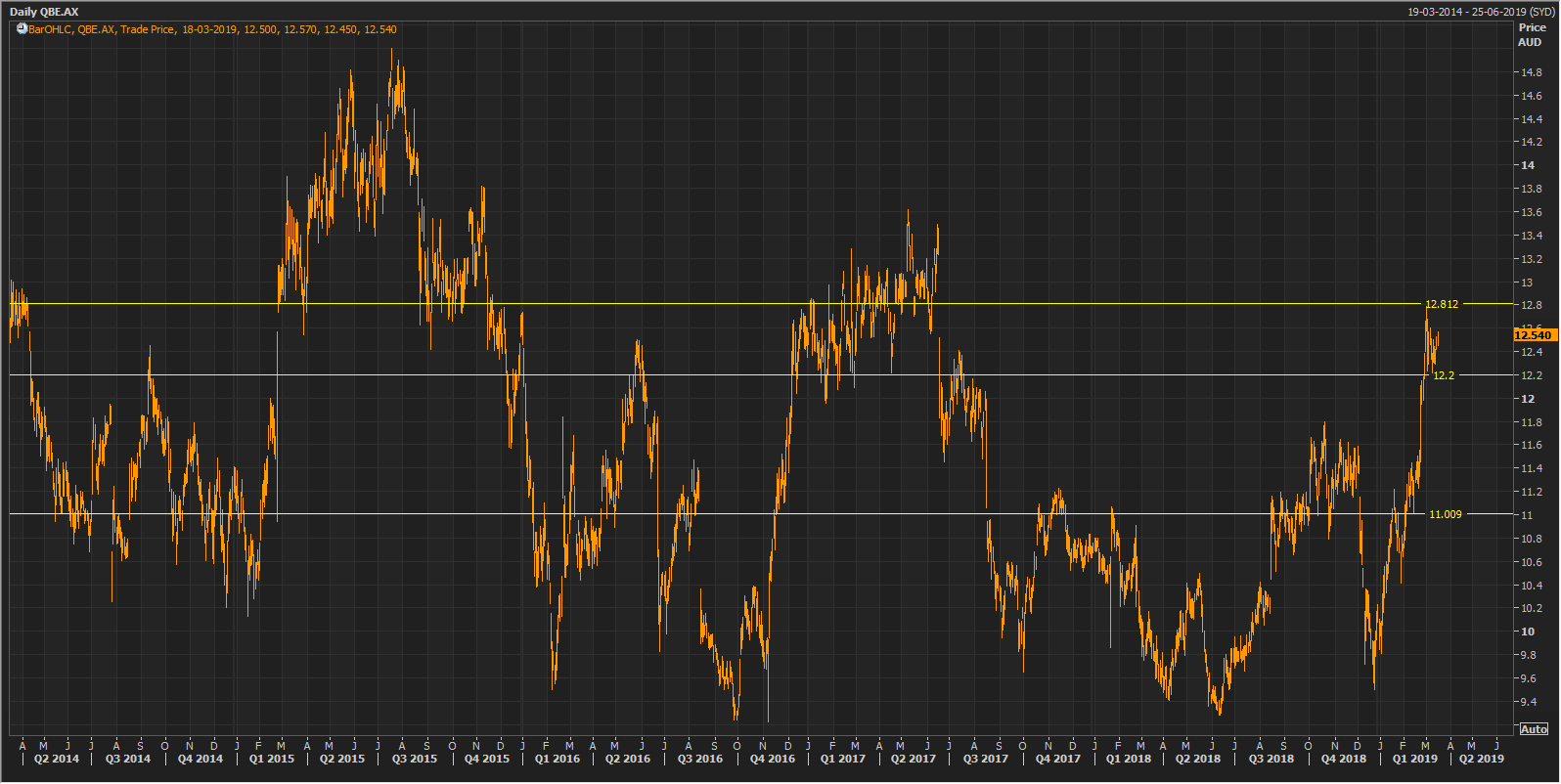The image size is (1561, 784).
Task: Click the Auto scale button
Action: (1534, 729)
